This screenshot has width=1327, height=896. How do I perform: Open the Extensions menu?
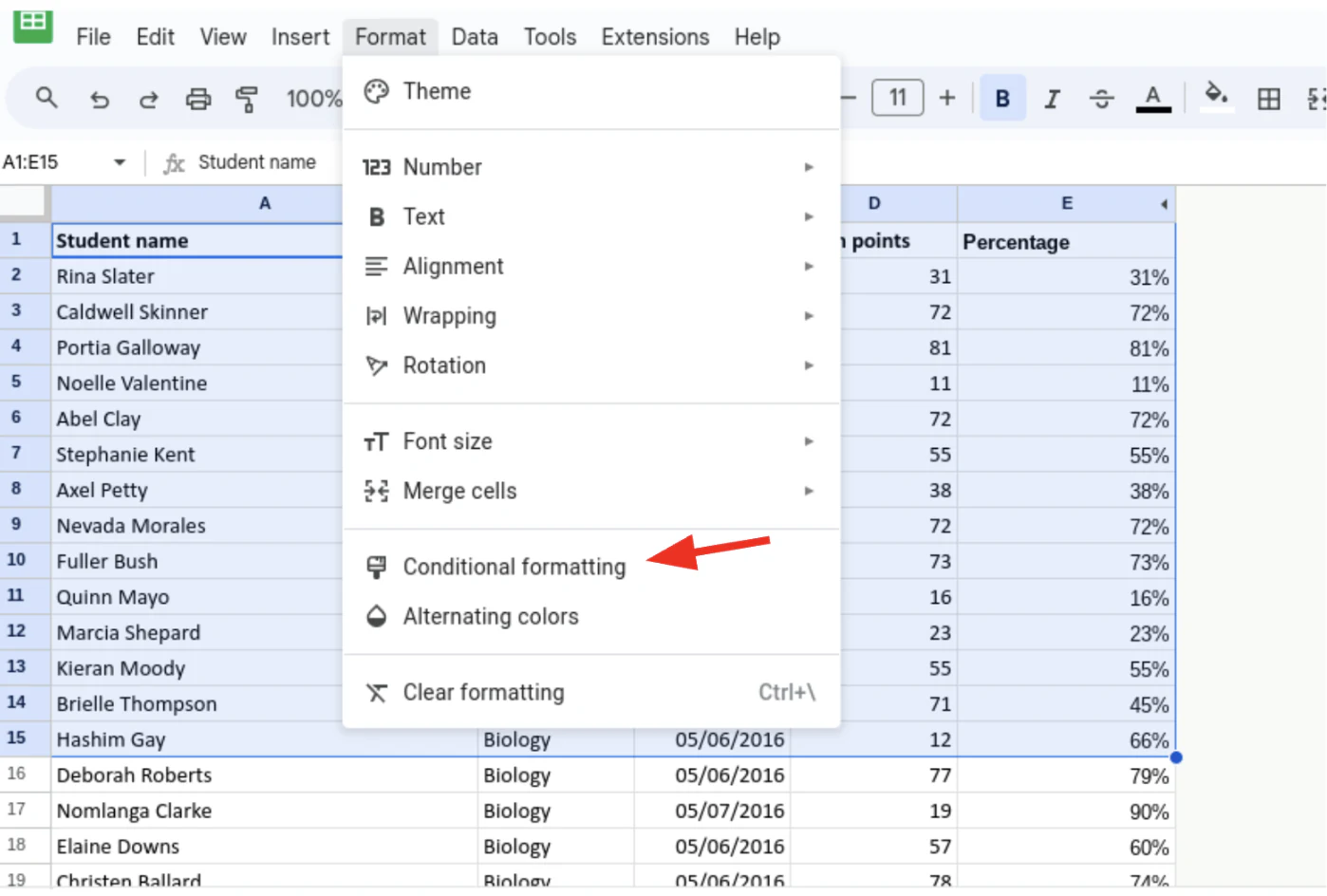pos(655,37)
